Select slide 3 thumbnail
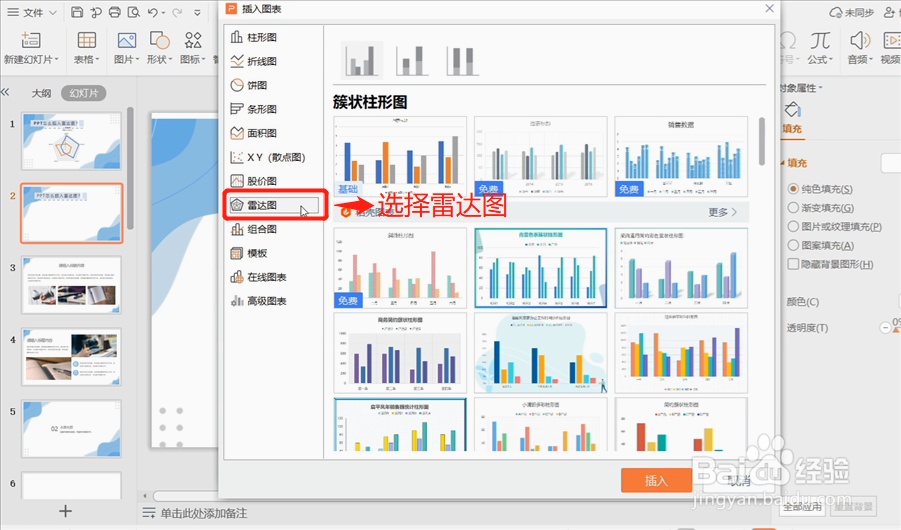The height and width of the screenshot is (530, 901). [72, 285]
